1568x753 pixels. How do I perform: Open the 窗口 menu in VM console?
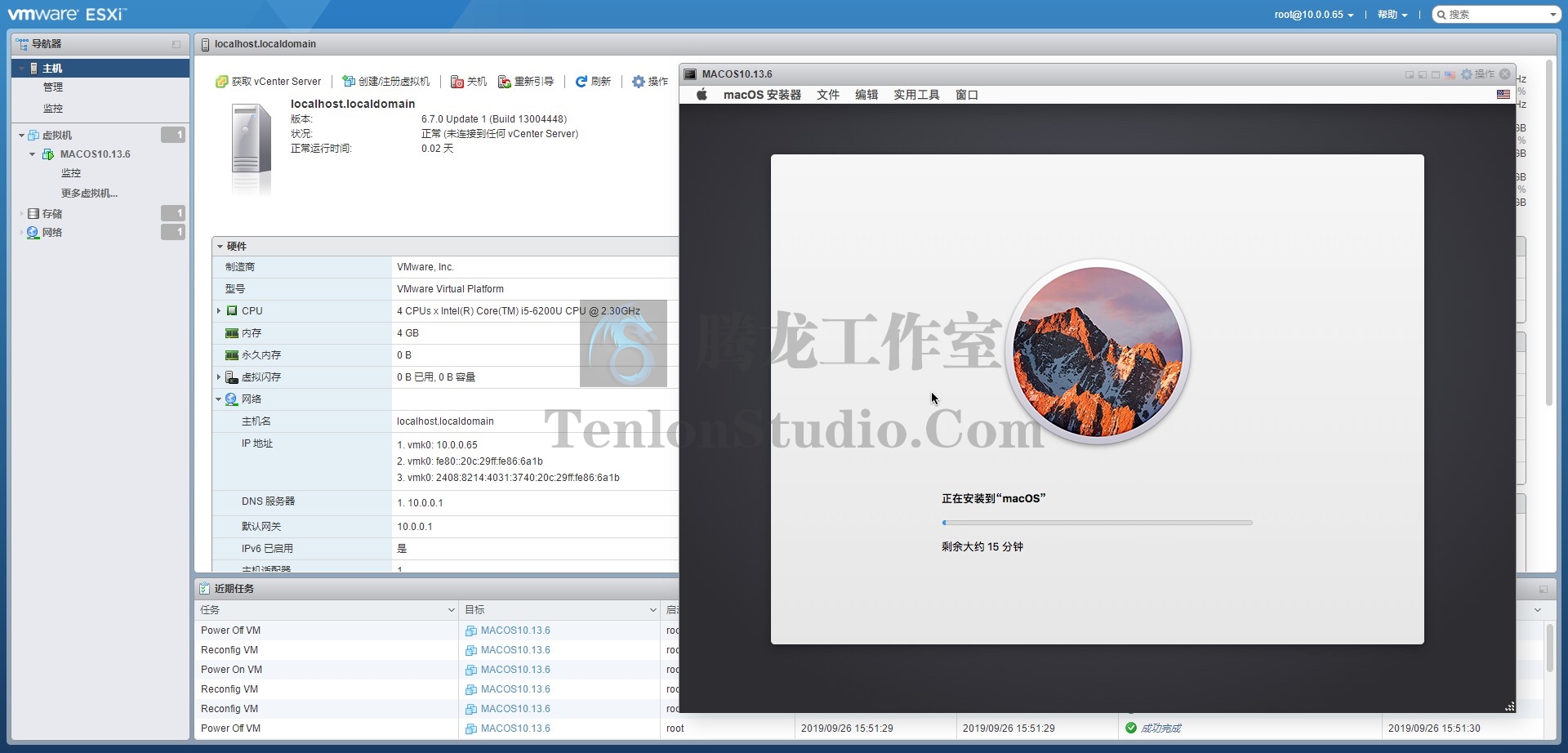tap(967, 95)
